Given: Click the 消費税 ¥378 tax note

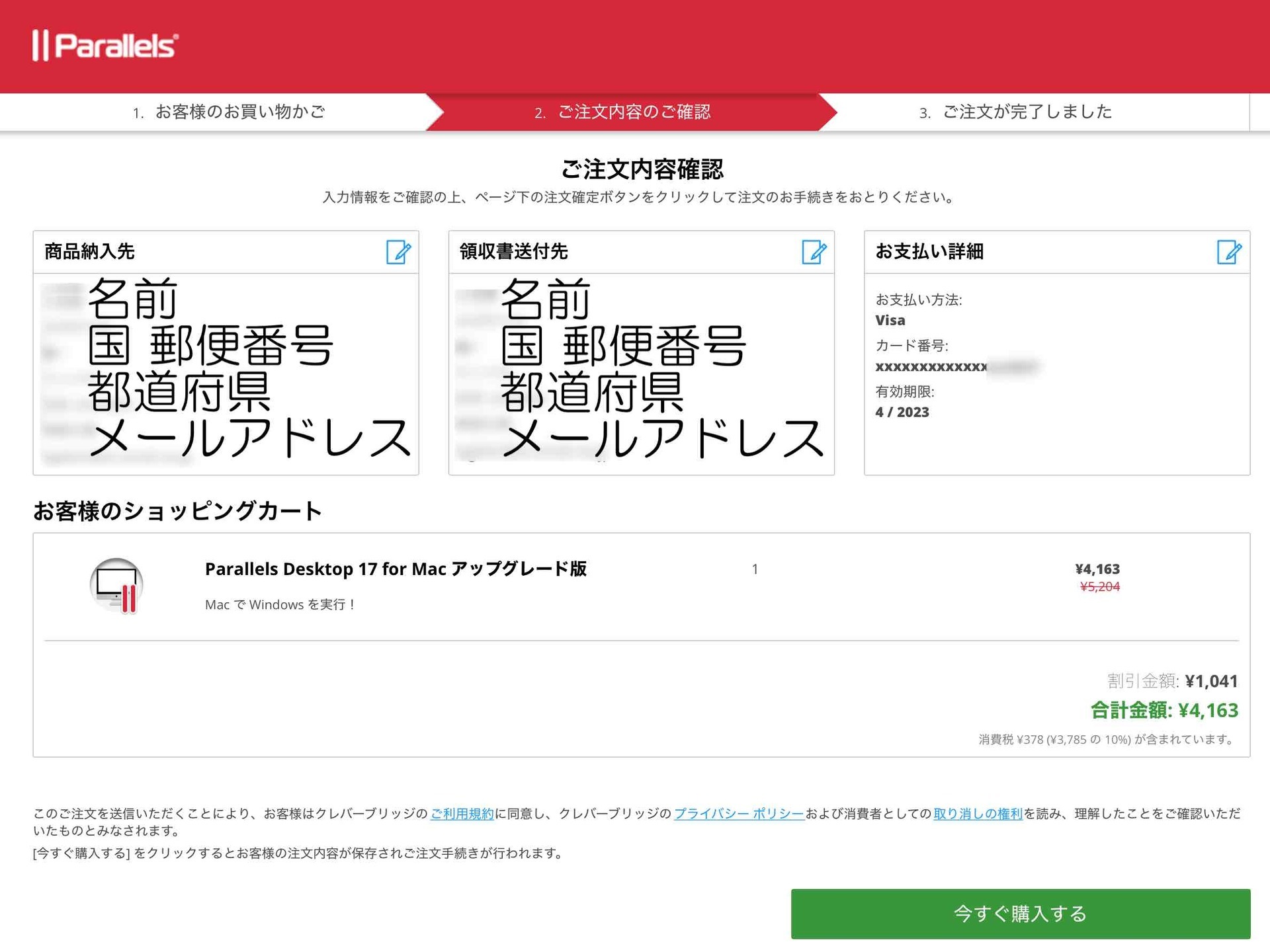Looking at the screenshot, I should tap(1108, 739).
